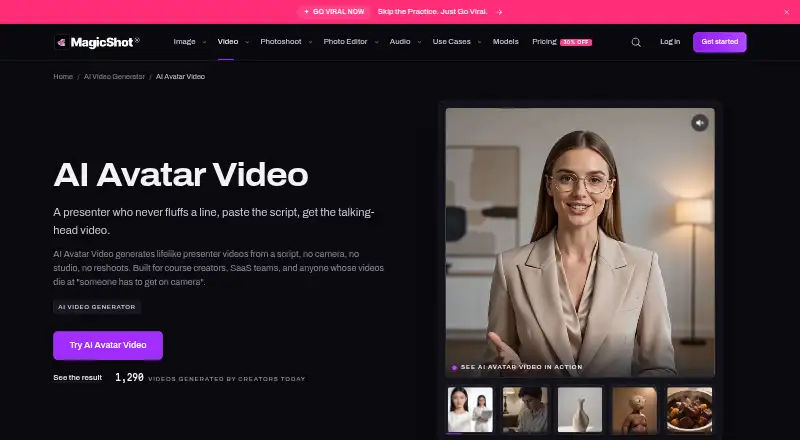The width and height of the screenshot is (800, 440).
Task: Click the 1,290 videos counter
Action: pos(210,378)
